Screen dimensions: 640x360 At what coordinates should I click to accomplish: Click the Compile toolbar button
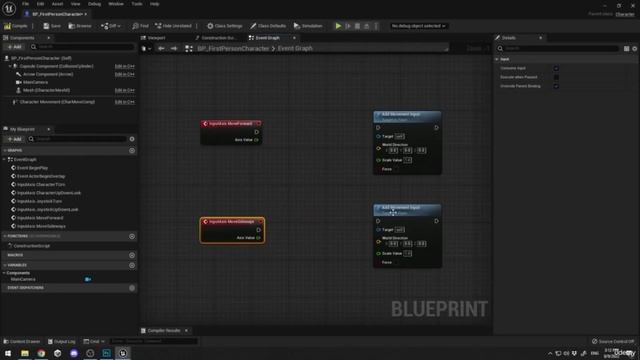[x=16, y=26]
